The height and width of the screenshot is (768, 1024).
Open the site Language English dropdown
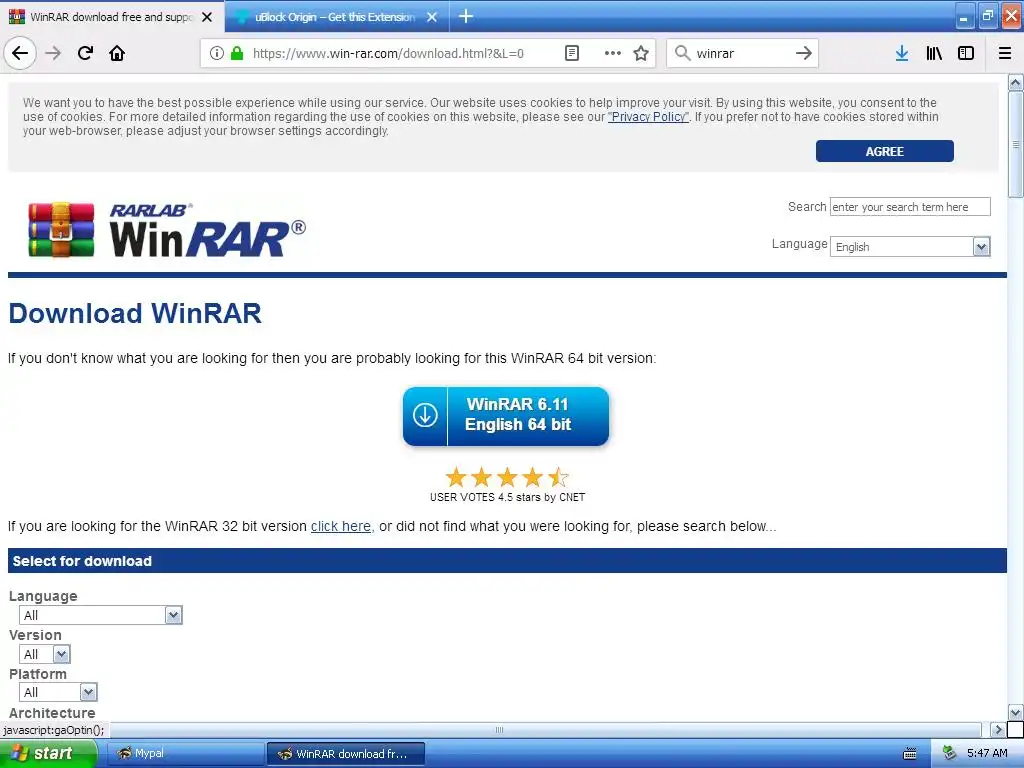[910, 246]
